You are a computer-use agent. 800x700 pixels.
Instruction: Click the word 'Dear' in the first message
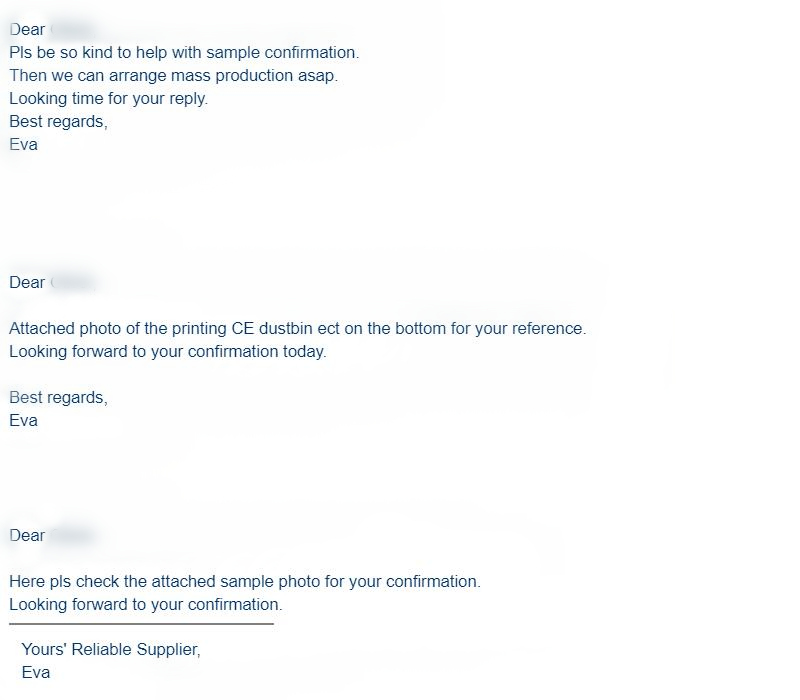tap(27, 30)
